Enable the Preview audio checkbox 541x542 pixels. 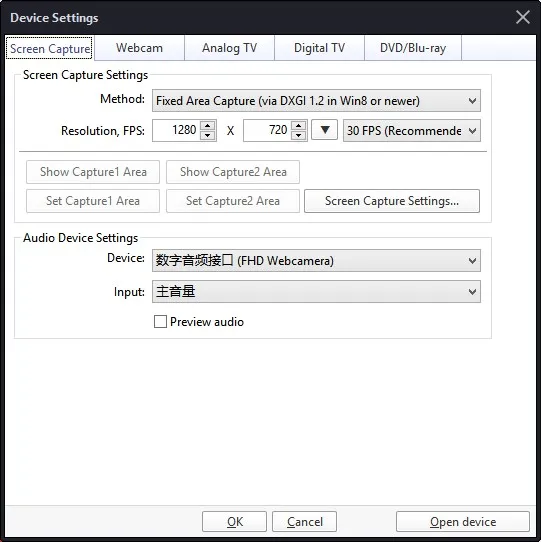coord(160,321)
